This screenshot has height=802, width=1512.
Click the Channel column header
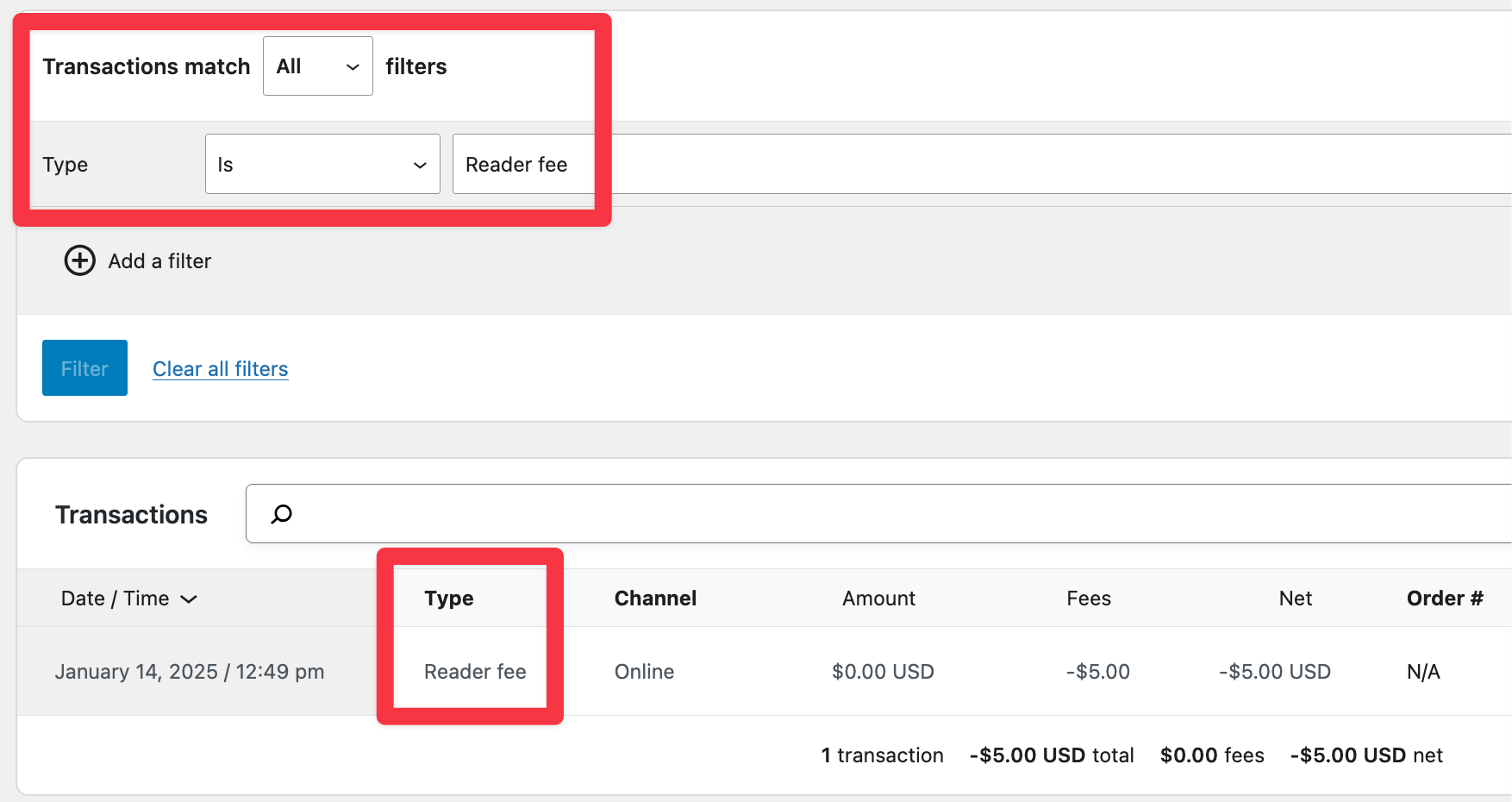click(655, 598)
